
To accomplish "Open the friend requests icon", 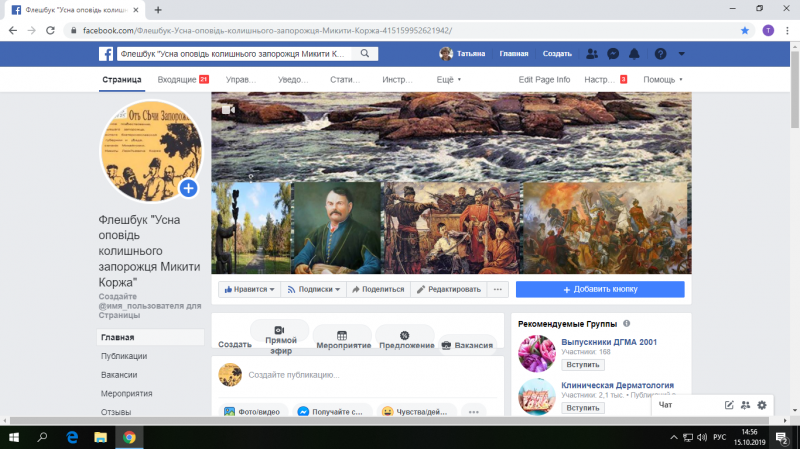I will pyautogui.click(x=592, y=54).
